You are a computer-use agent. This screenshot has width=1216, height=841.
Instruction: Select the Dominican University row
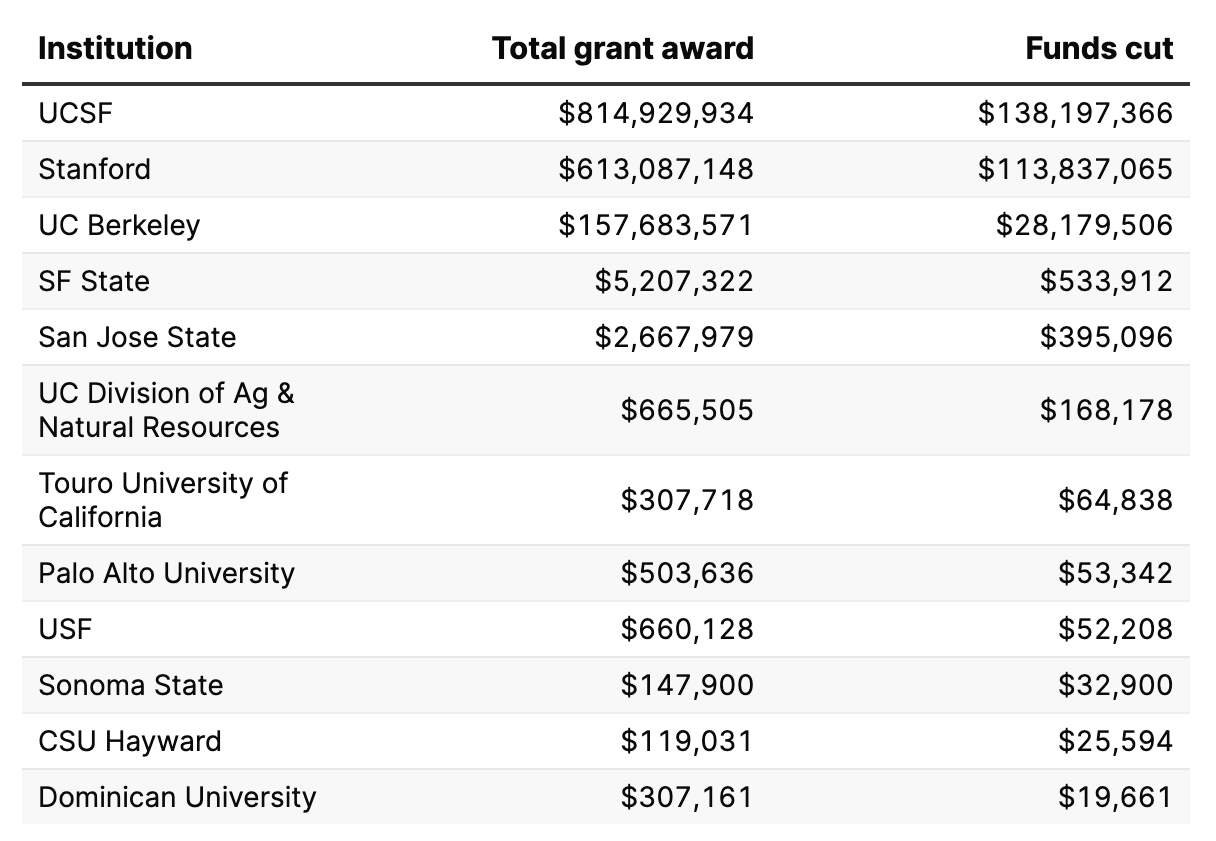click(177, 797)
